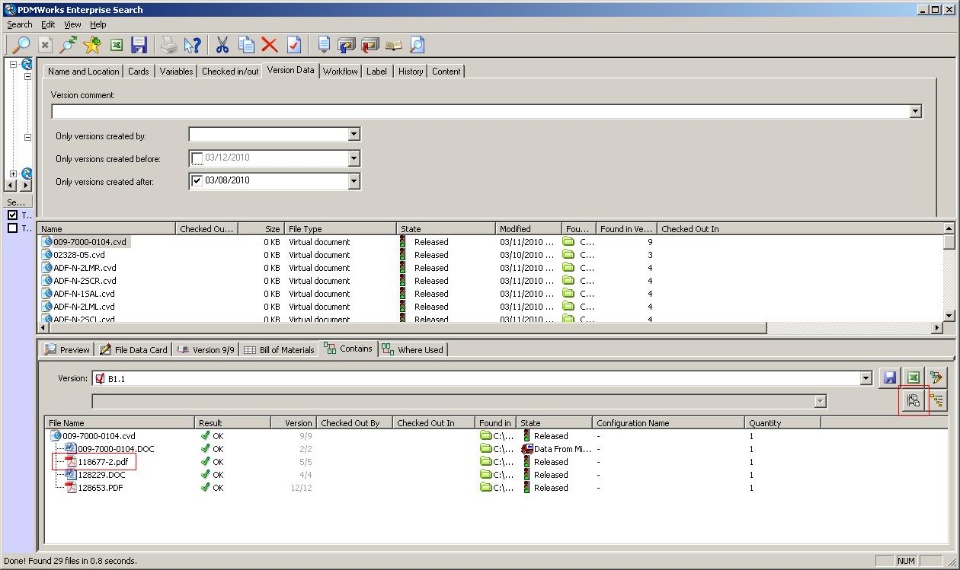Check the second unchecked box in left list
960x570 pixels.
tap(12, 228)
